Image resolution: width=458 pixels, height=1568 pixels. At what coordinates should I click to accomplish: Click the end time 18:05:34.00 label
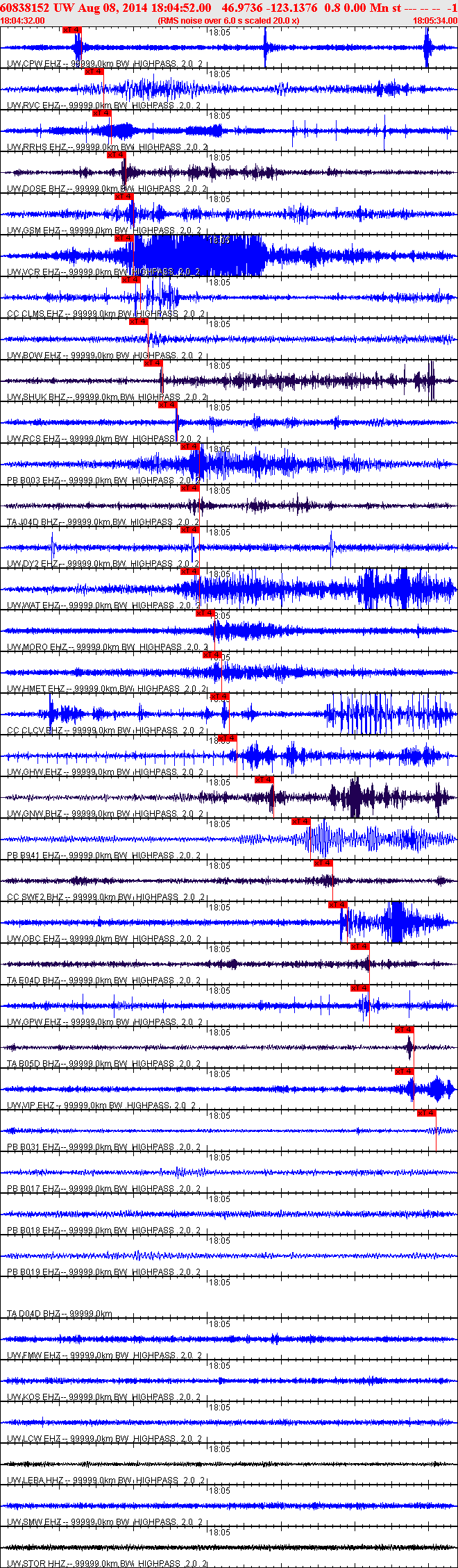(435, 21)
